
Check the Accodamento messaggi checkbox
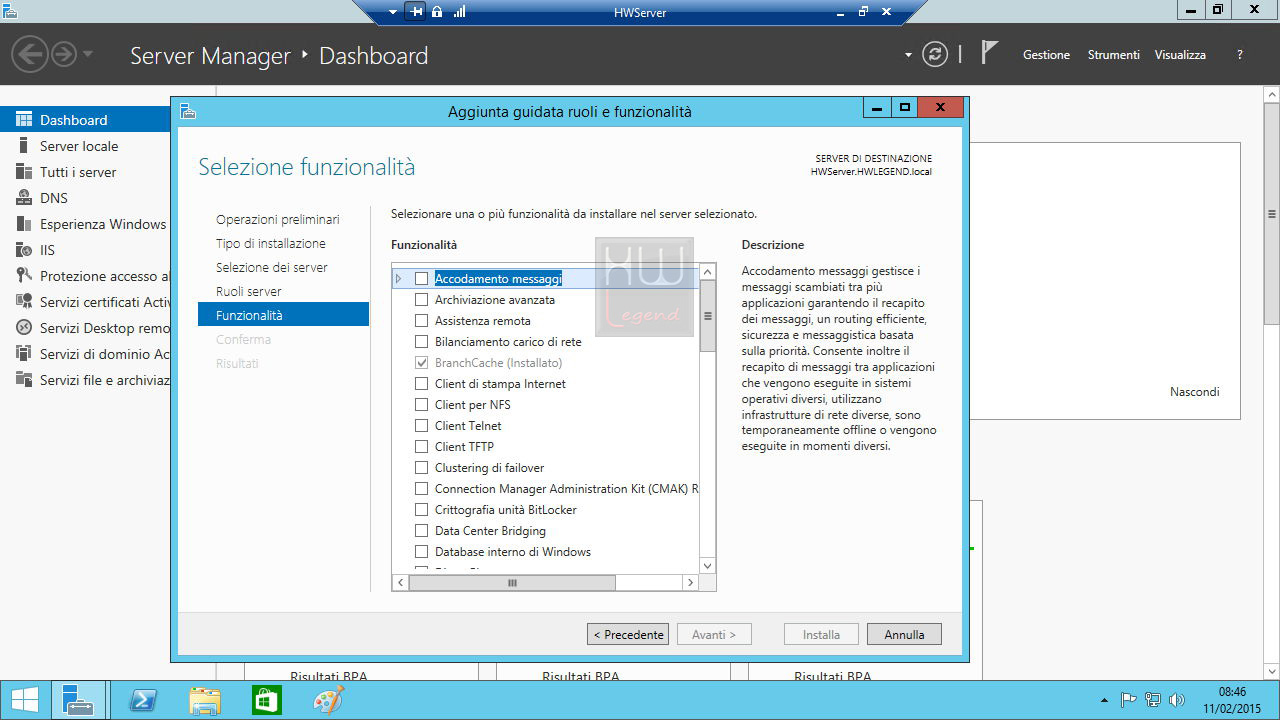(421, 279)
